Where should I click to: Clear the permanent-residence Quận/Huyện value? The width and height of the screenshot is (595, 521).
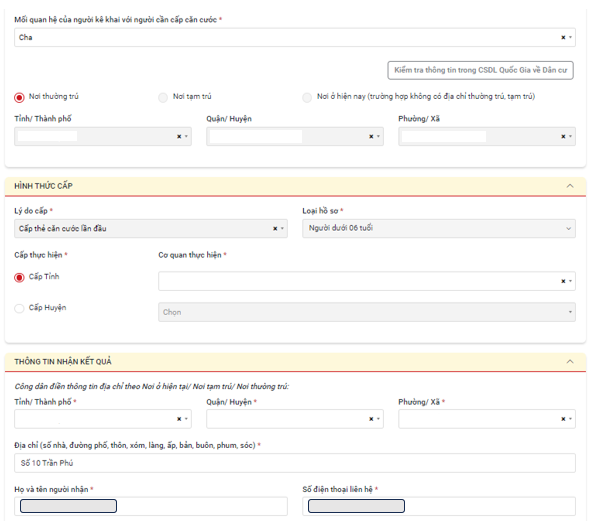pyautogui.click(x=371, y=136)
